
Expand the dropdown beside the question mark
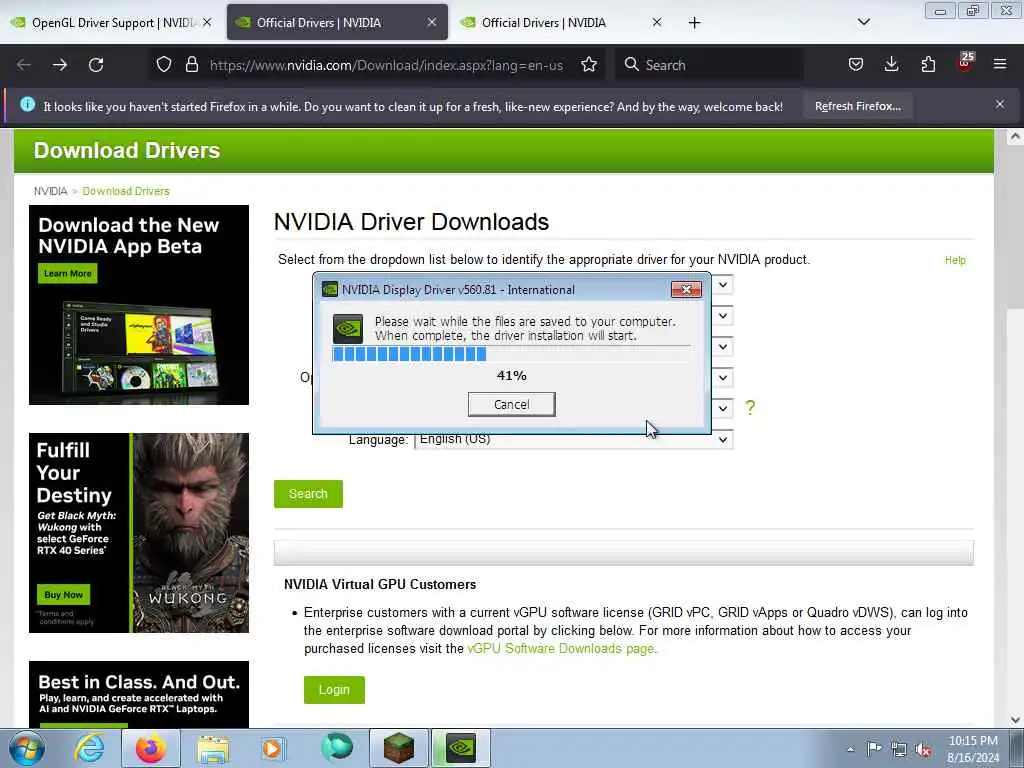click(723, 408)
